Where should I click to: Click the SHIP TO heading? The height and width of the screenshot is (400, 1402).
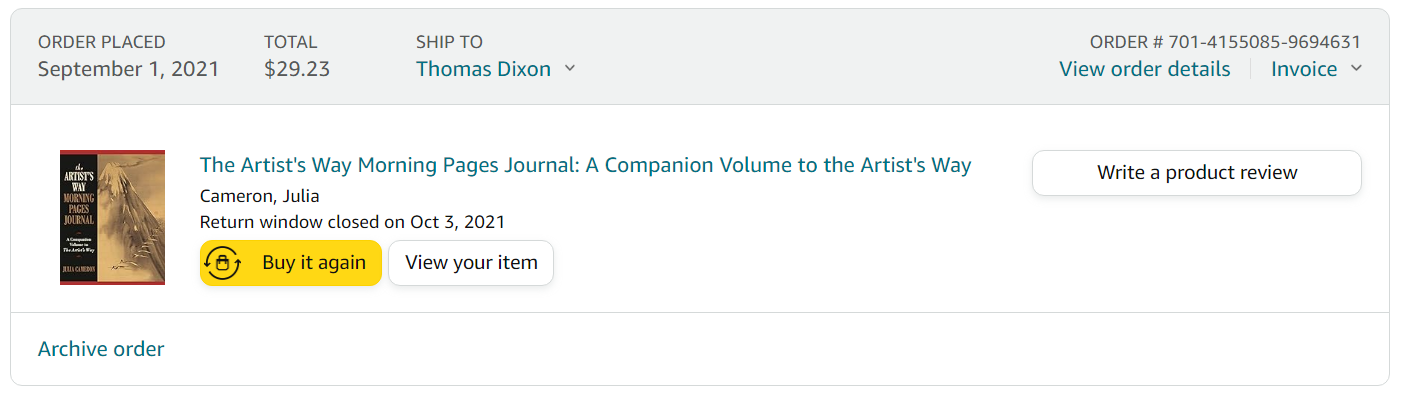449,42
